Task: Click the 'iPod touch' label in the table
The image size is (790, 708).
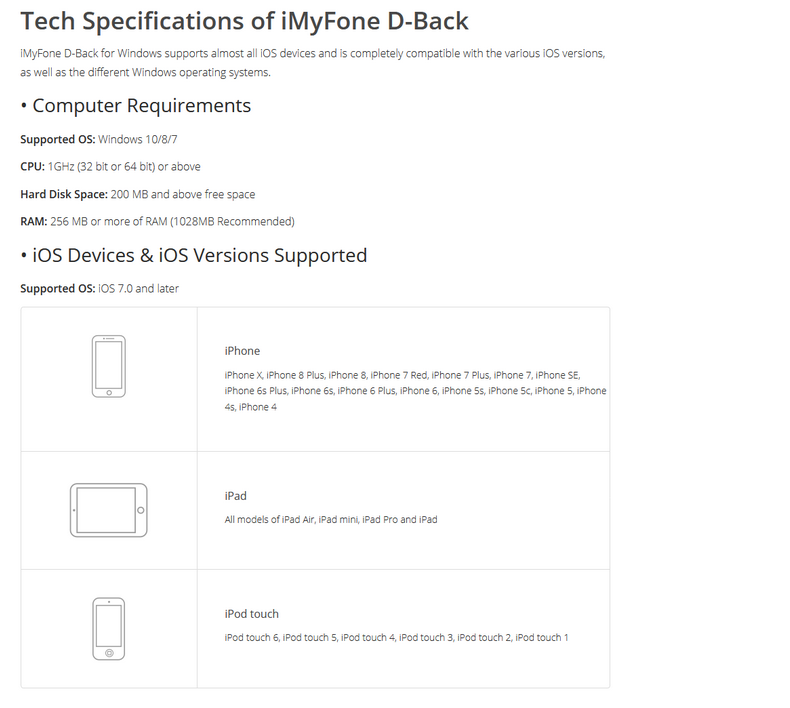Action: click(251, 614)
